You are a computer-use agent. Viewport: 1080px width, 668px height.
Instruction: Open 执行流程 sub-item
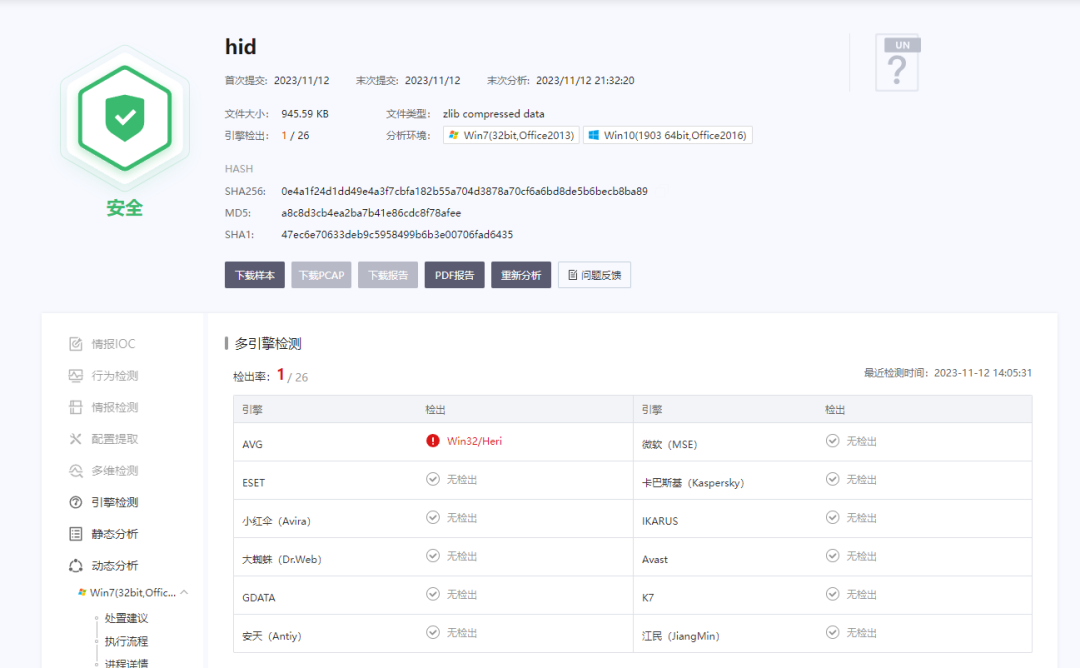tap(126, 641)
